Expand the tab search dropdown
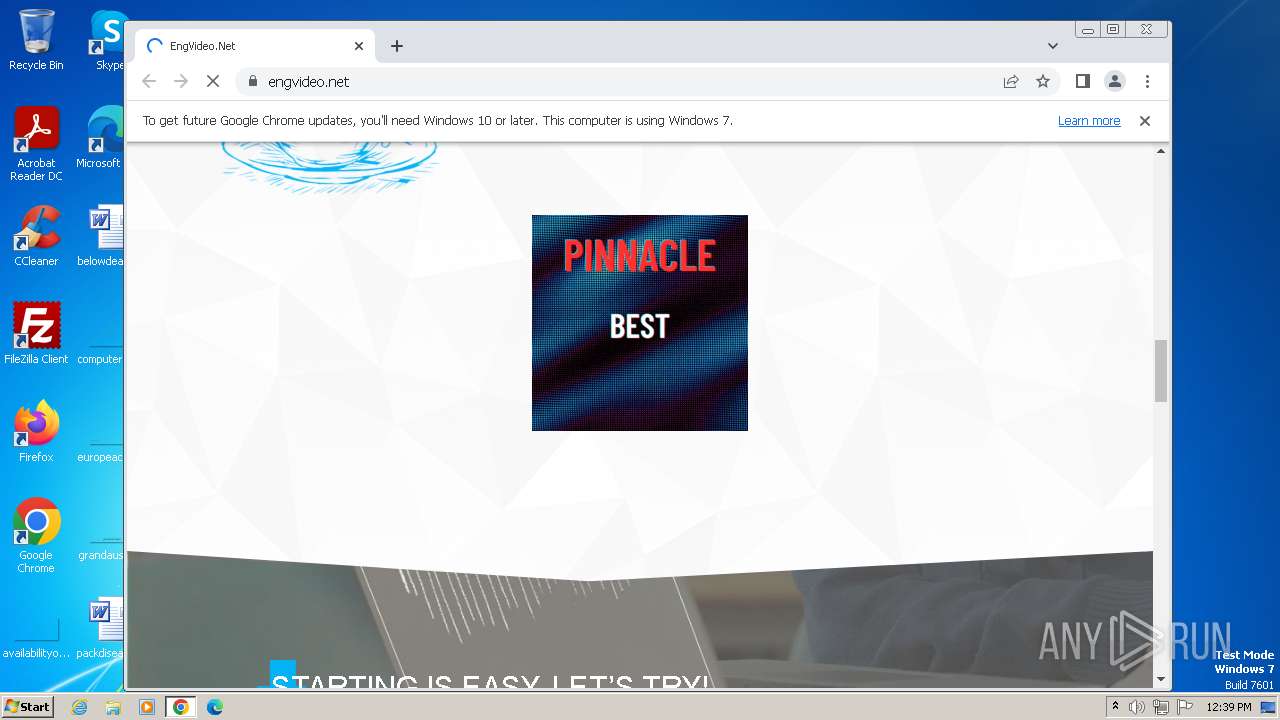 coord(1053,46)
